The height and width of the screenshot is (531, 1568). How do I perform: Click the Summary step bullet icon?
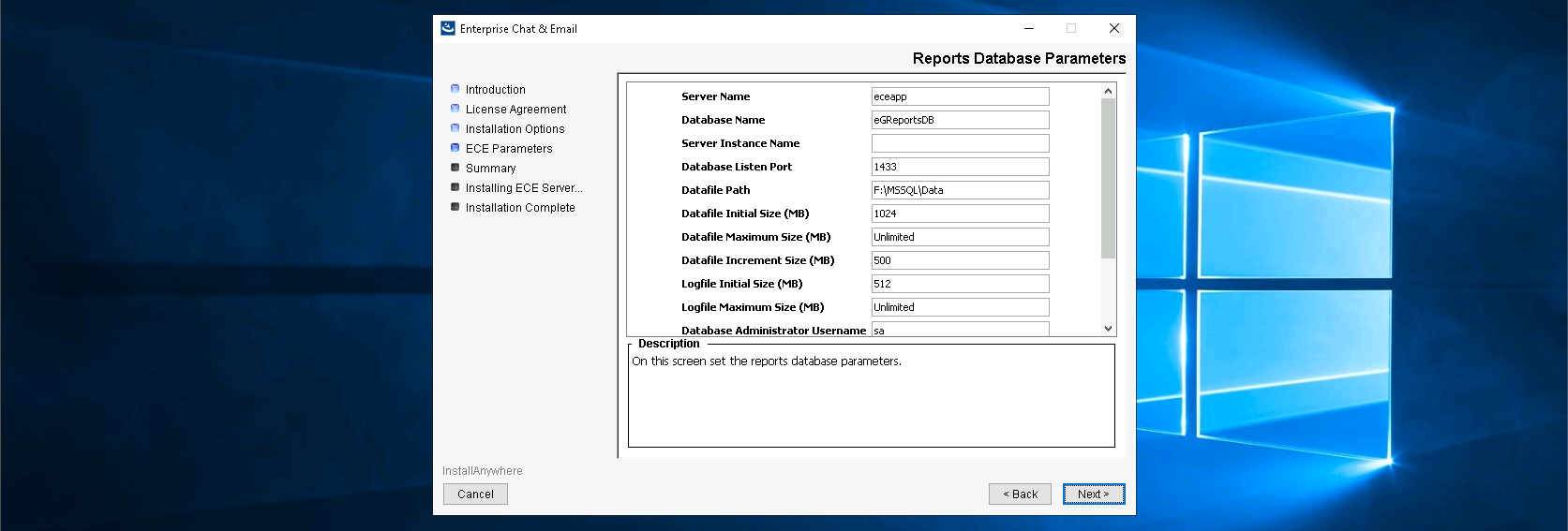455,168
